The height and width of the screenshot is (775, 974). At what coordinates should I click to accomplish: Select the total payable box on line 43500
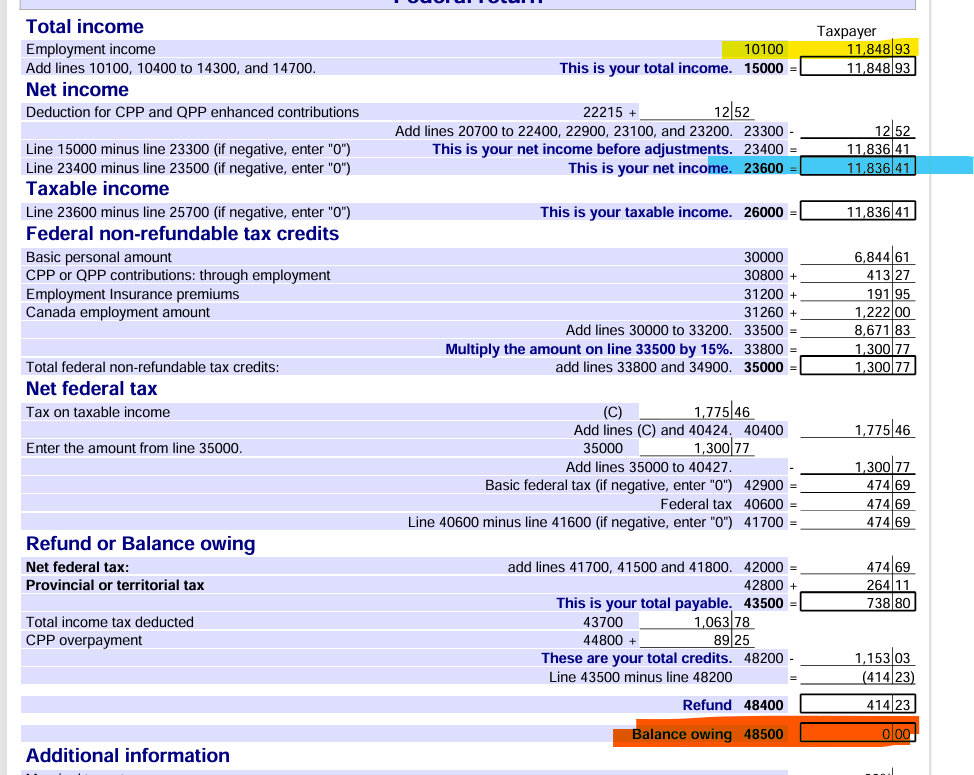coord(858,603)
